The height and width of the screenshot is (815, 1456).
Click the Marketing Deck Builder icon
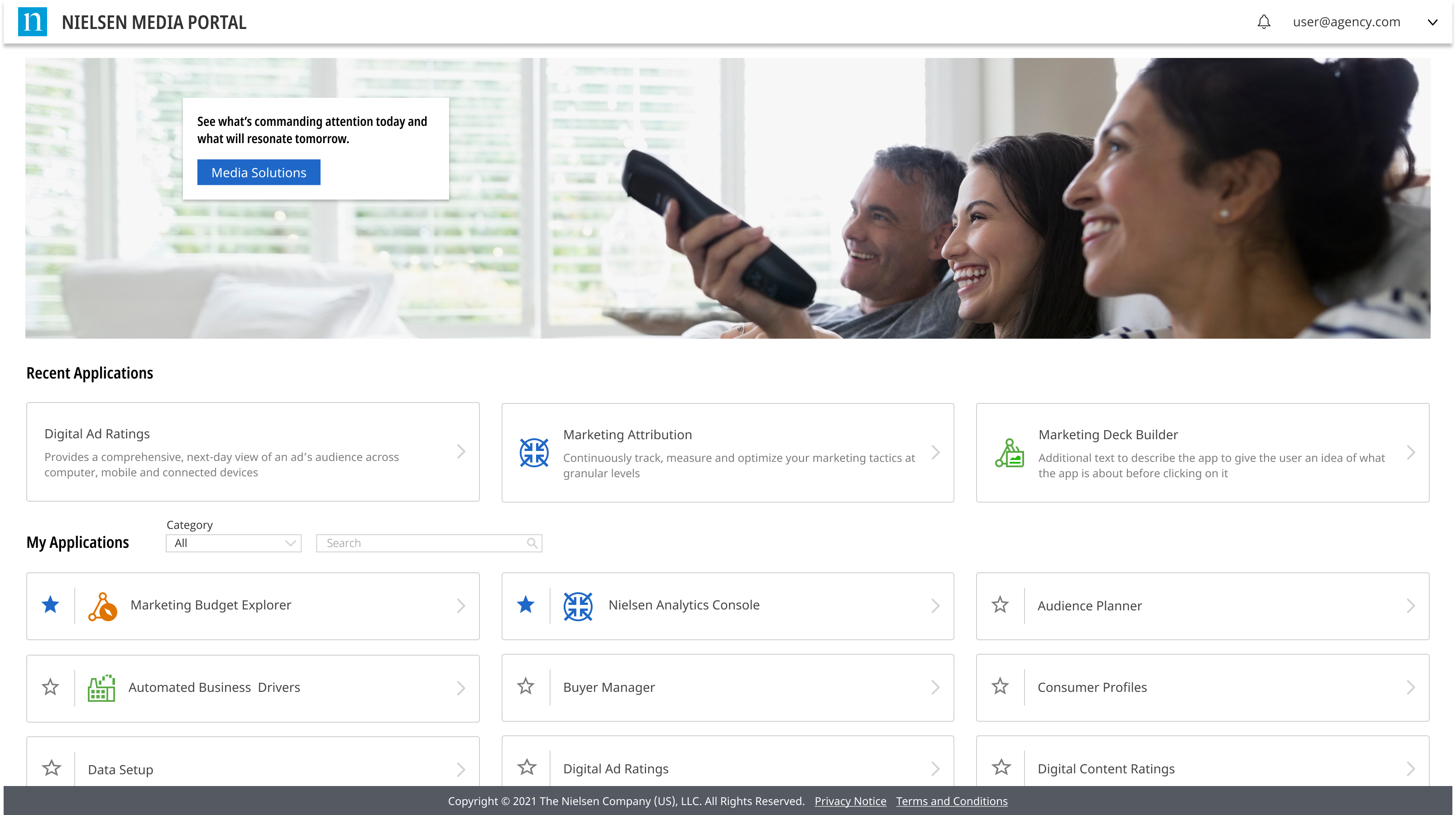coord(1010,453)
